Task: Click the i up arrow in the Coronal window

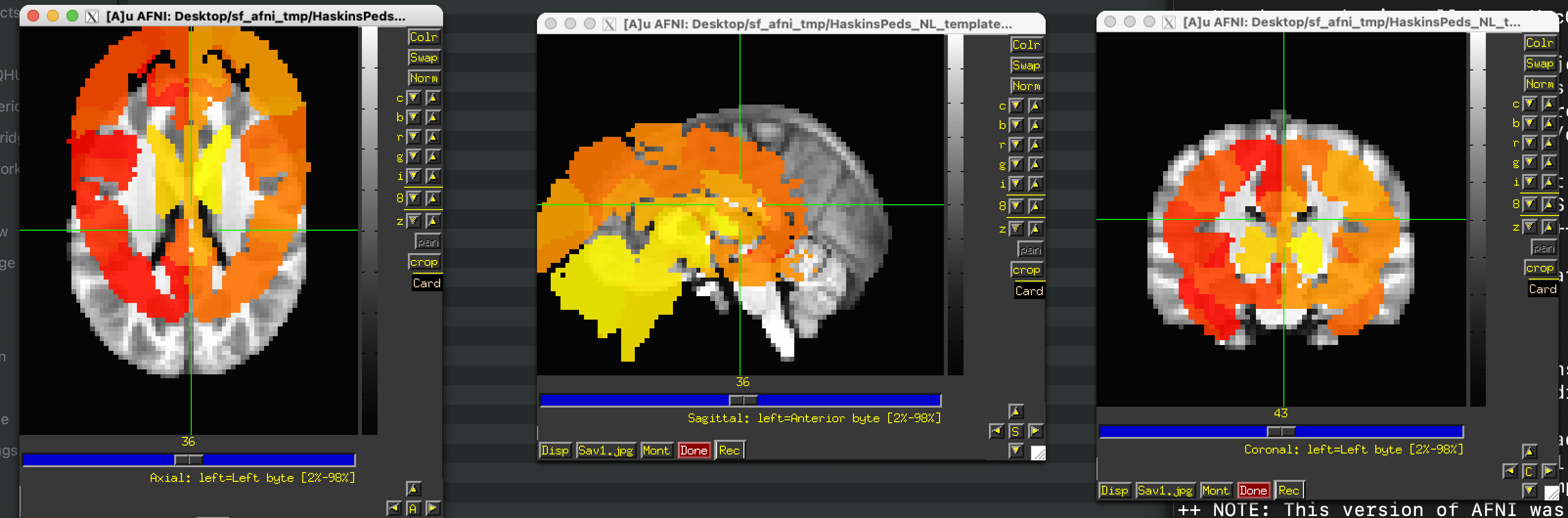Action: tap(1548, 182)
